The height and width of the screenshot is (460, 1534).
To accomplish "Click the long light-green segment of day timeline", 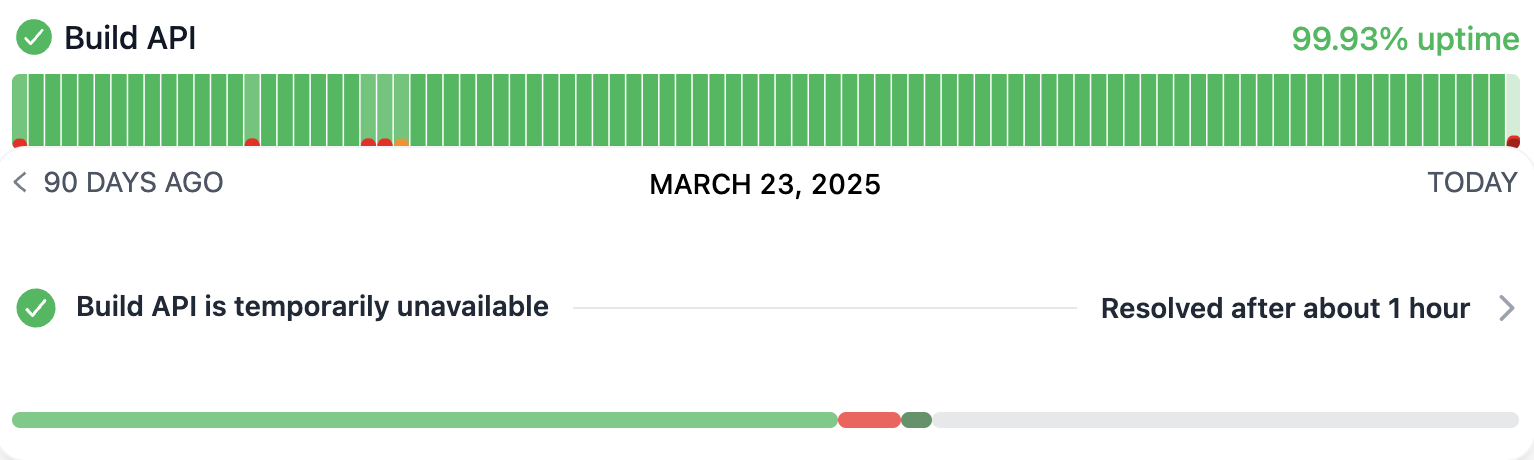I will click(424, 420).
